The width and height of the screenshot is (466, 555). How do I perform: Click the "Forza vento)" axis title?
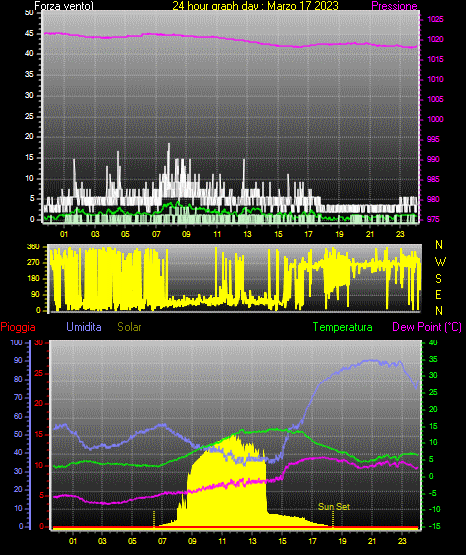64,6
